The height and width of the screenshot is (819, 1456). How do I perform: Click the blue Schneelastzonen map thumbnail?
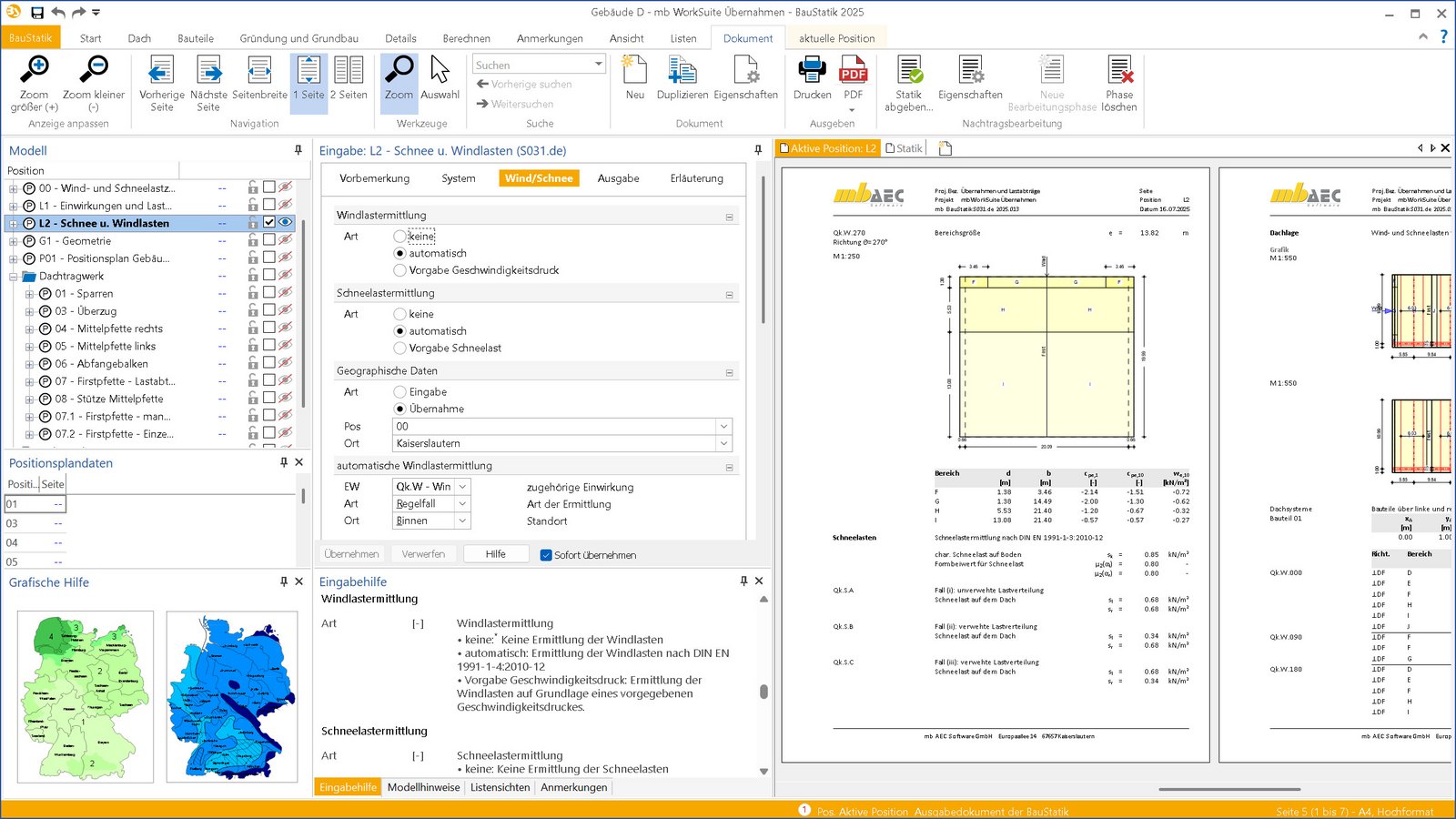click(232, 697)
